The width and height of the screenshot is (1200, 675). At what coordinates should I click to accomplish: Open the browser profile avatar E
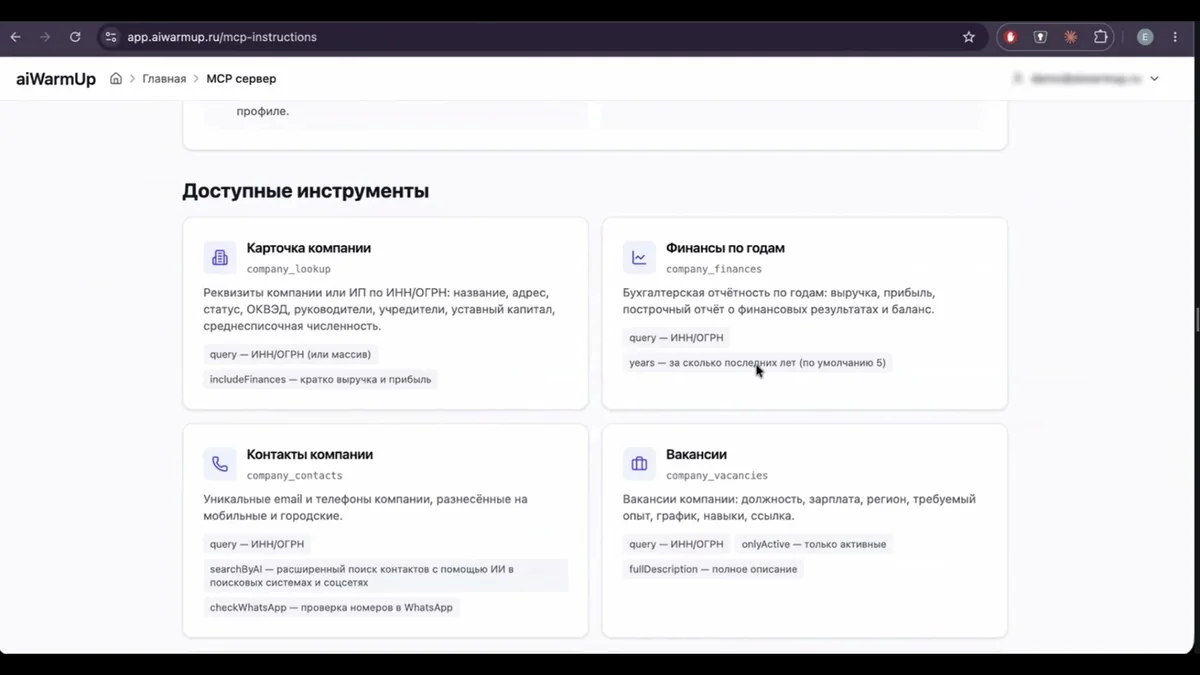[x=1145, y=37]
